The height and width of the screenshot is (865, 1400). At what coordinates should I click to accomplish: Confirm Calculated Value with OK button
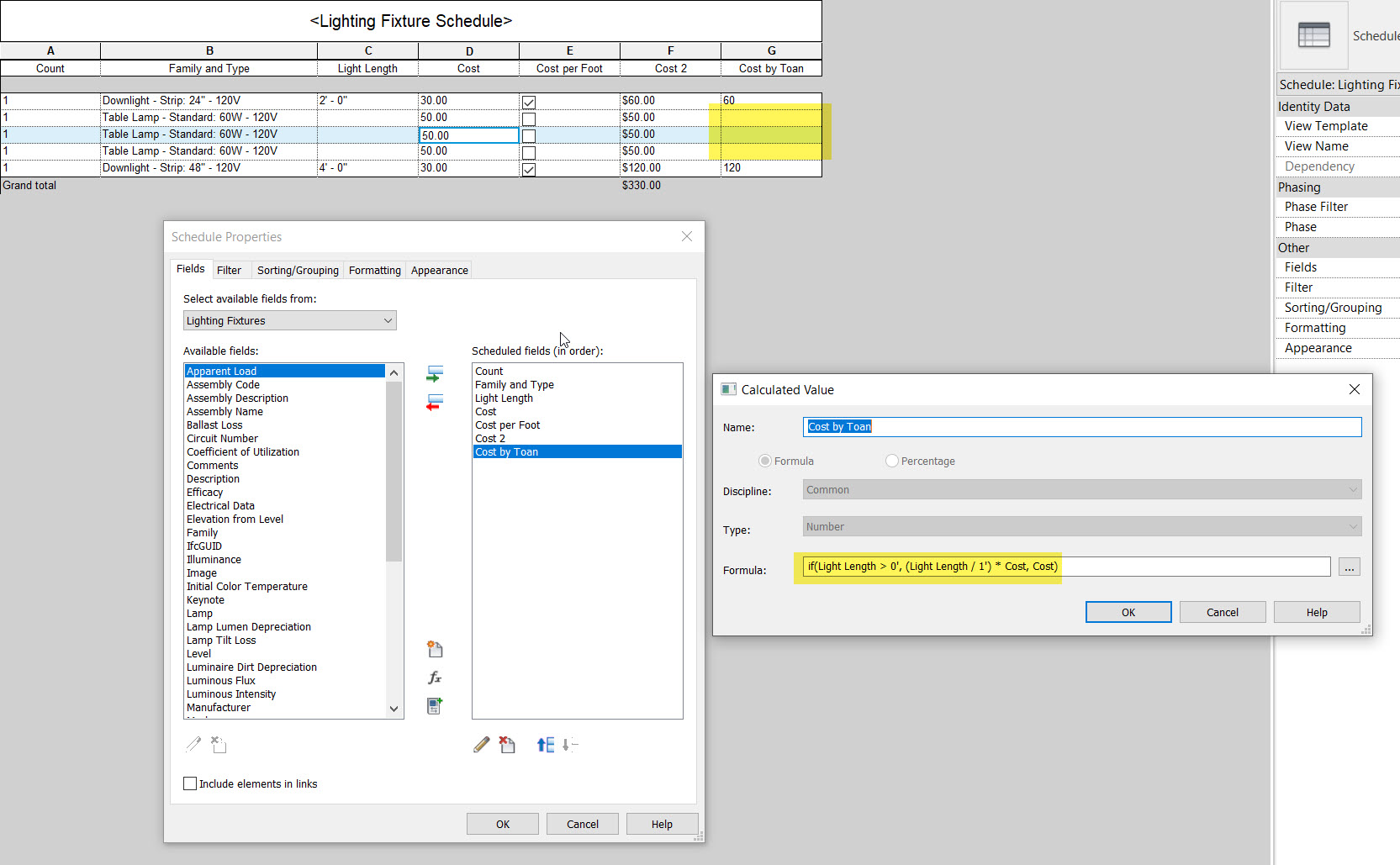point(1128,611)
